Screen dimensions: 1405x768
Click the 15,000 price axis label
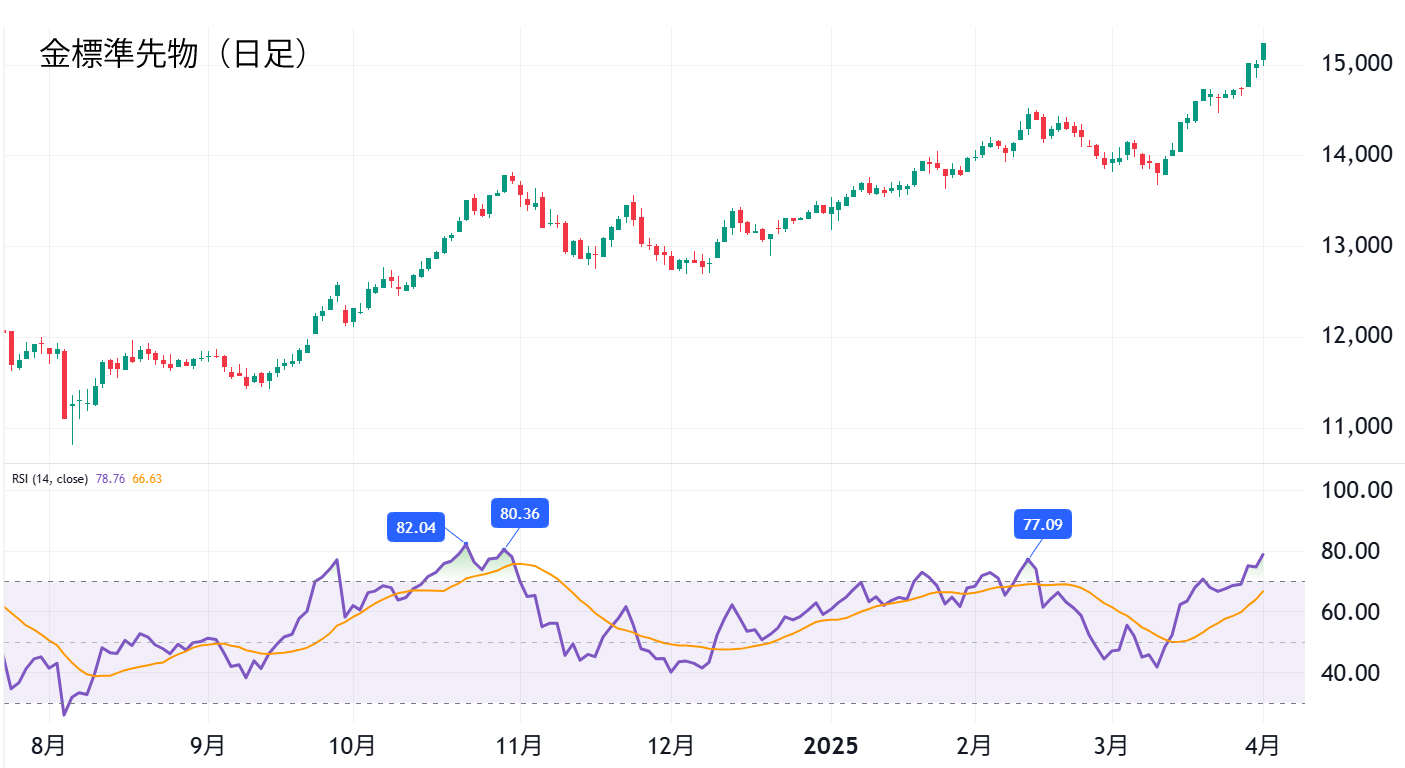pyautogui.click(x=1351, y=64)
